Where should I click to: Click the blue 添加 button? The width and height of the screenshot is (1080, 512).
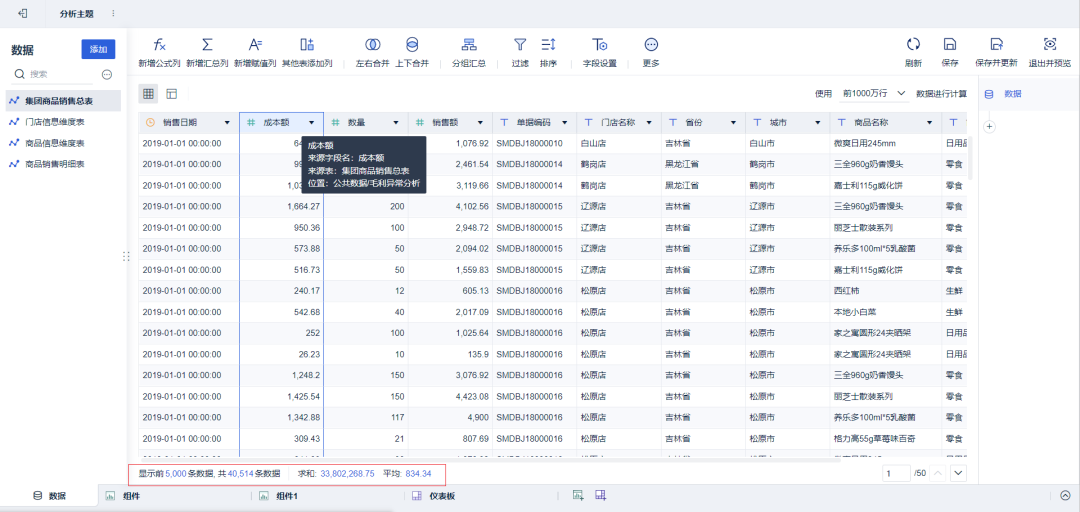[x=98, y=49]
